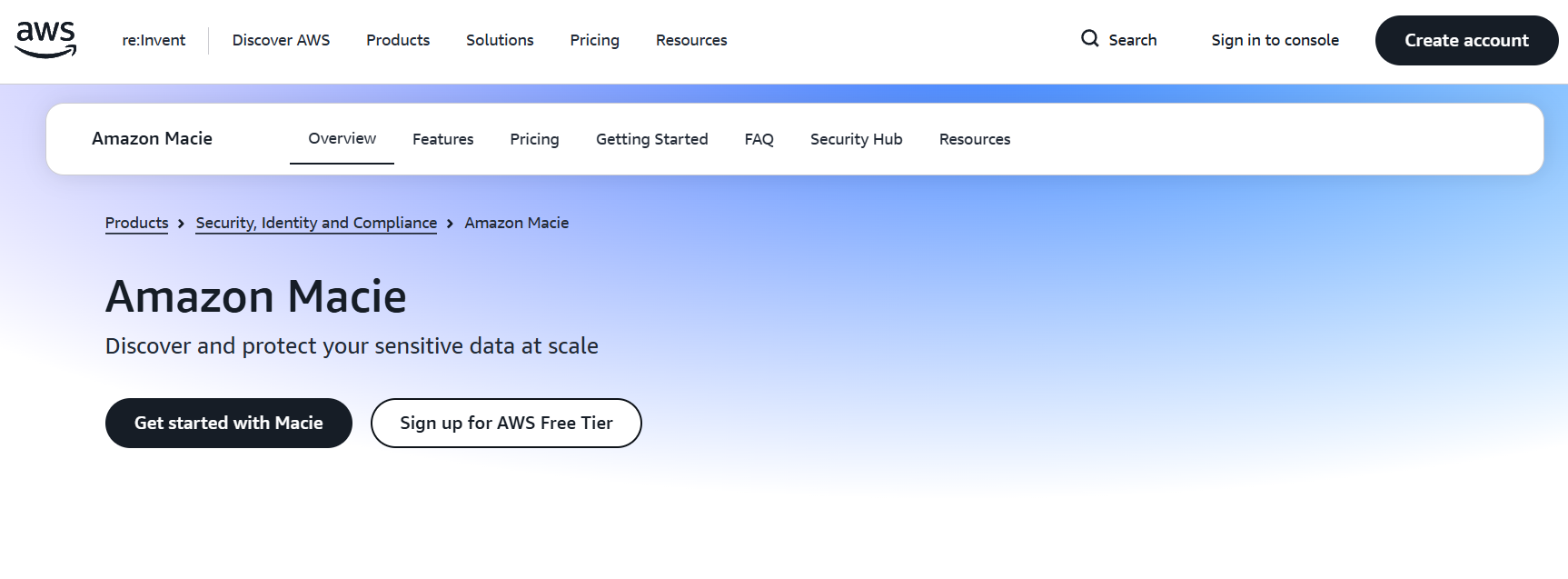Select the Overview tab
Image resolution: width=1568 pixels, height=579 pixels.
click(x=342, y=138)
